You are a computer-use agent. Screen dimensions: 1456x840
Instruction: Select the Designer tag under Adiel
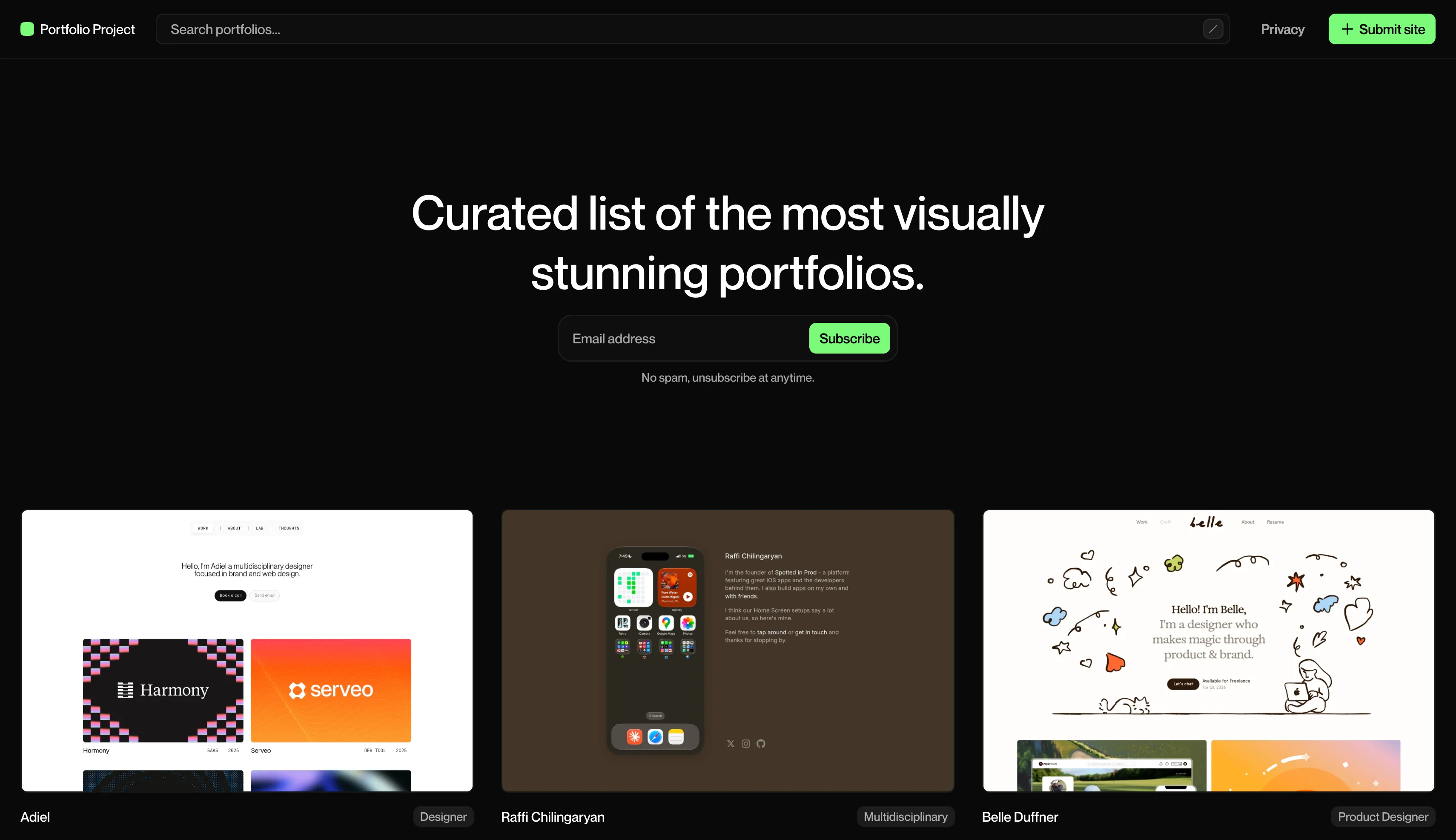(443, 816)
